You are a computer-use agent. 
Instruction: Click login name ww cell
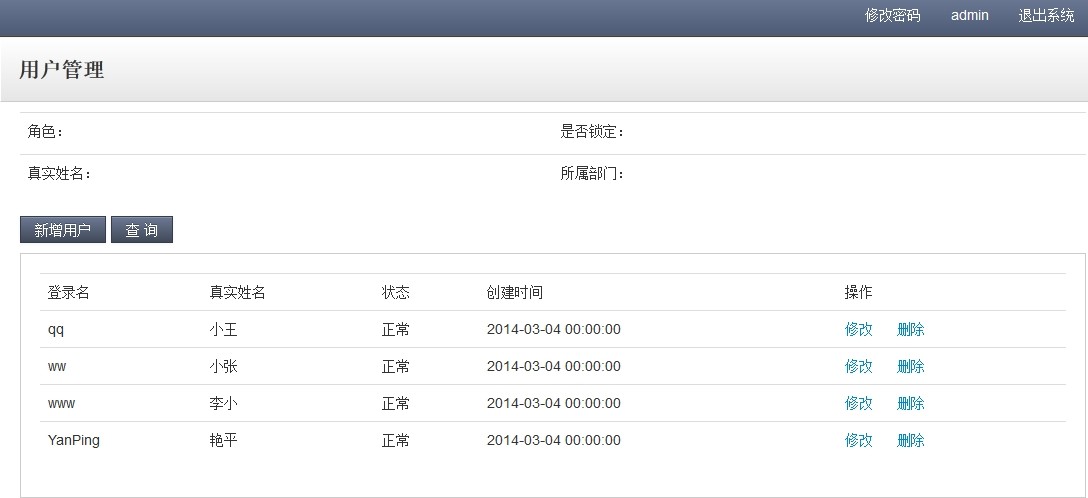[x=57, y=366]
